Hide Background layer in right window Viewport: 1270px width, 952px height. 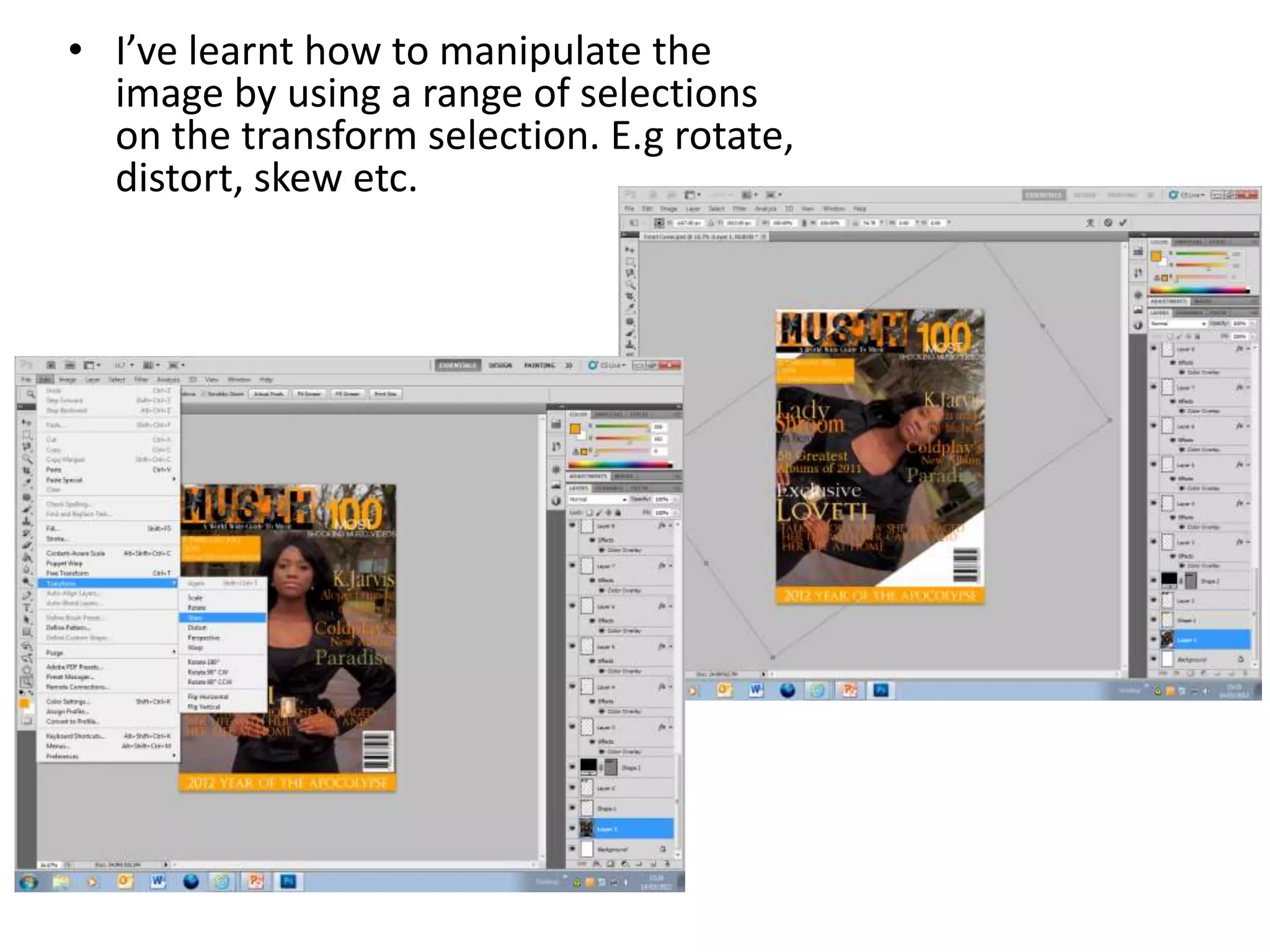tap(1153, 659)
